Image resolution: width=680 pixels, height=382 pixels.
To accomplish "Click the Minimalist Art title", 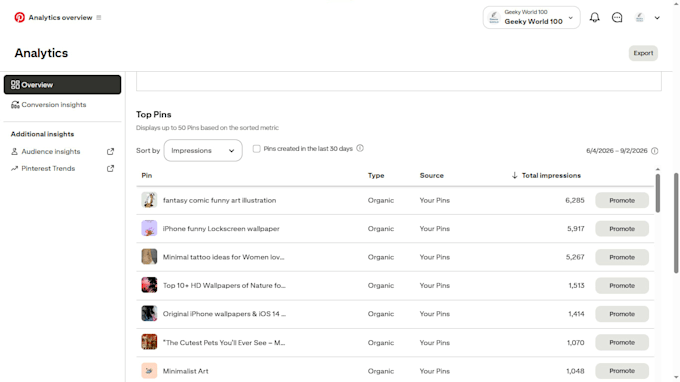I will pyautogui.click(x=186, y=371).
